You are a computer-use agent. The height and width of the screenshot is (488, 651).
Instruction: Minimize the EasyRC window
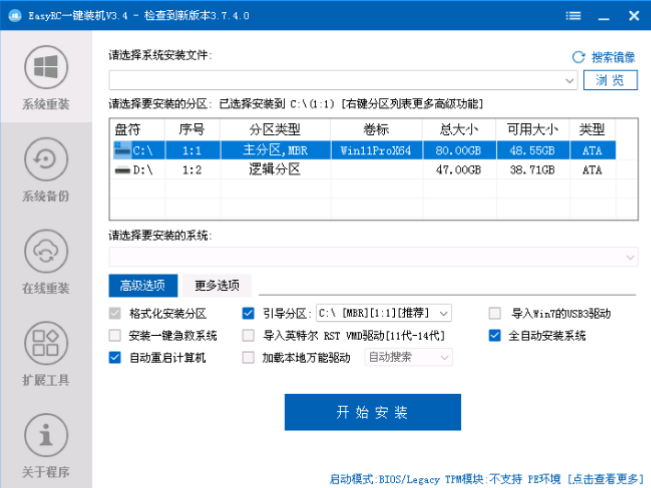pyautogui.click(x=603, y=17)
